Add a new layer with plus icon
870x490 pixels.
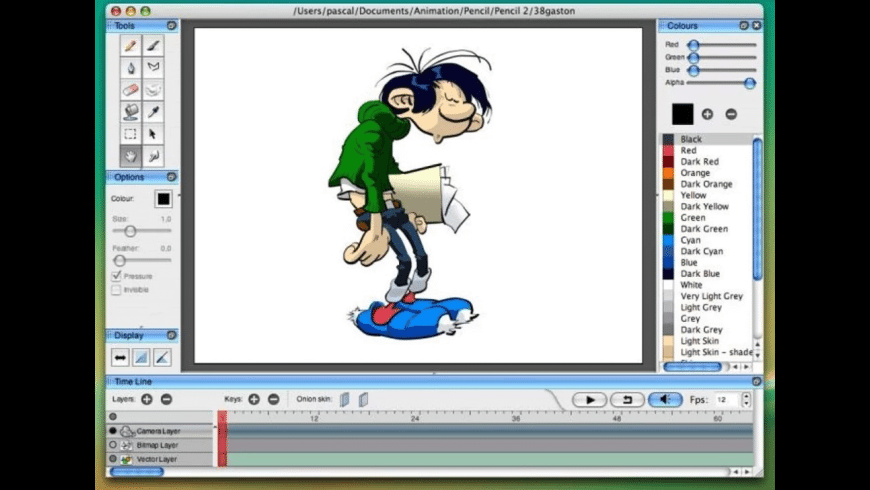[x=146, y=399]
